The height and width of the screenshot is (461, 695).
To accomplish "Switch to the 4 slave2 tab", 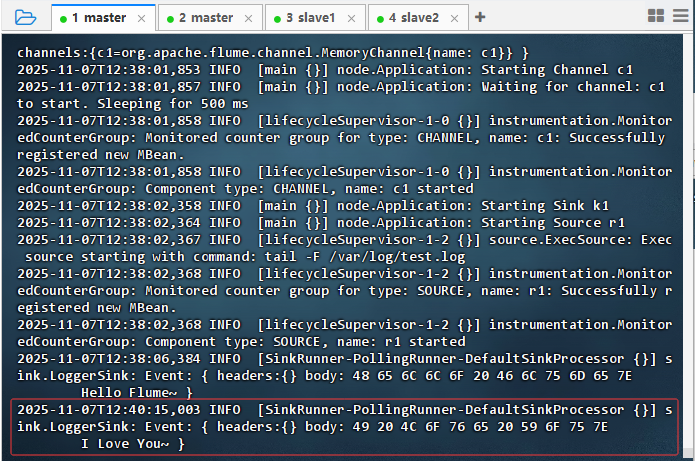I will click(418, 18).
